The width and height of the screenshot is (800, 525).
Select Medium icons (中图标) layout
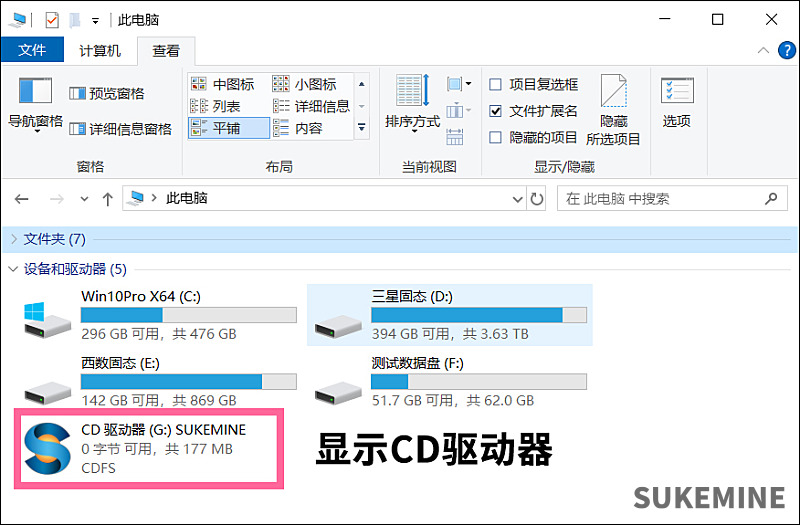tap(222, 84)
